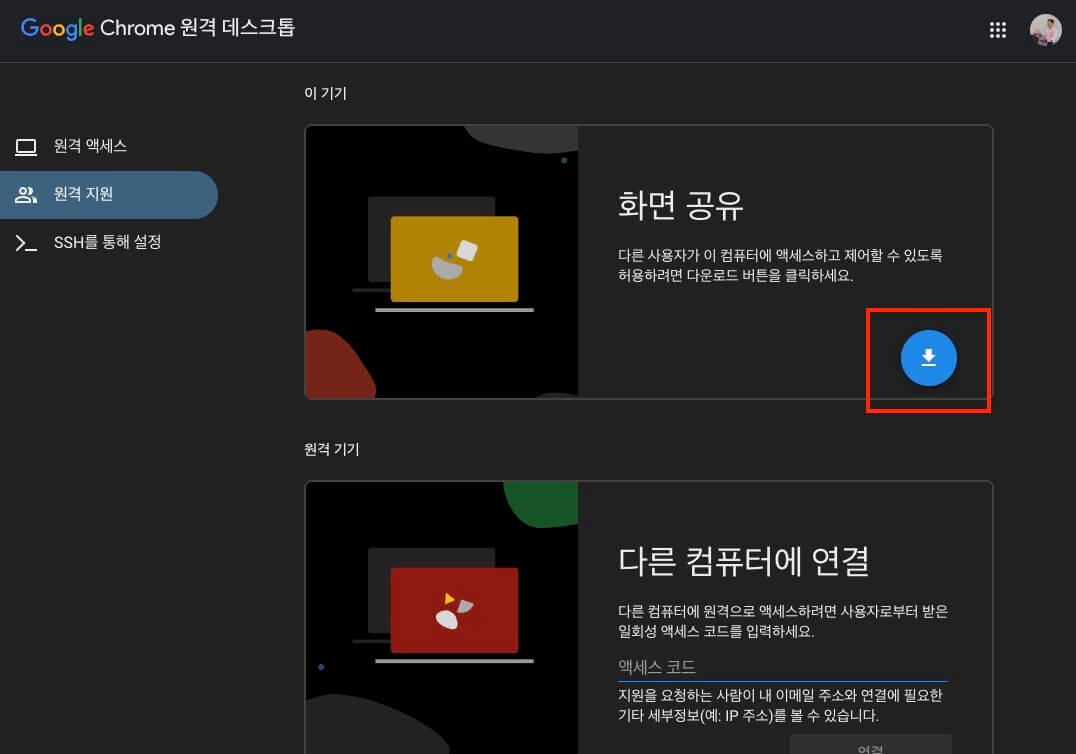Click the Google Chrome 원격 데스크톱 logo

[158, 28]
